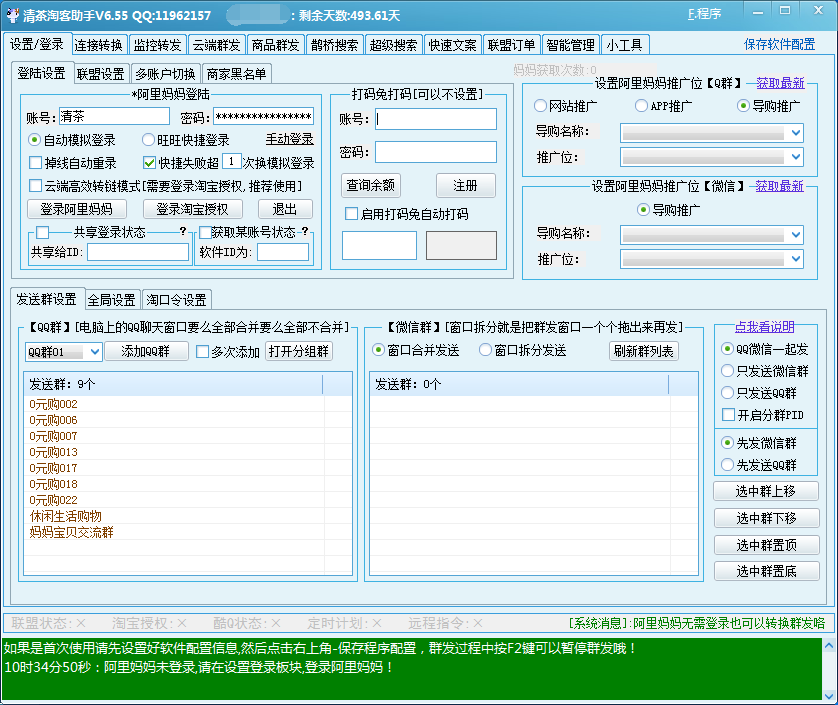Screen dimensions: 838x705
Task: Open the 智能管理 tab
Action: [x=571, y=45]
